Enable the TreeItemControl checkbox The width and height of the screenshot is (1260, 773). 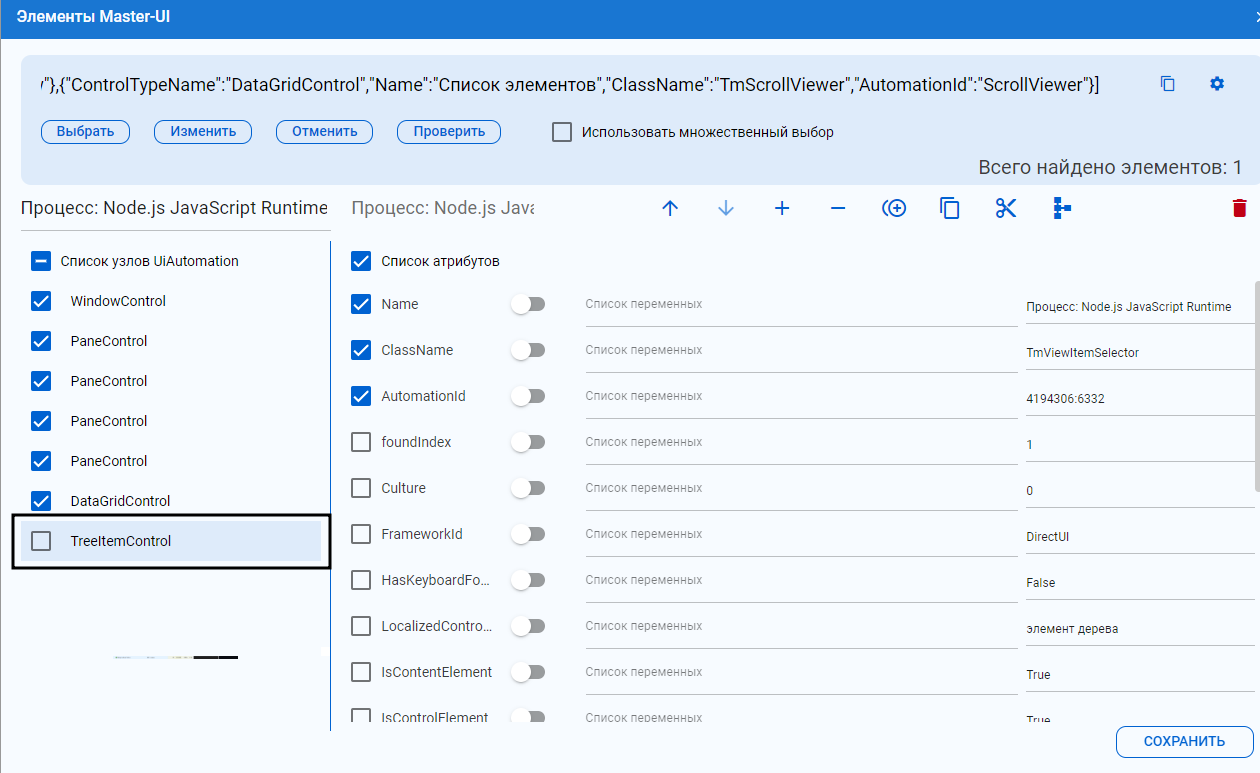point(41,541)
